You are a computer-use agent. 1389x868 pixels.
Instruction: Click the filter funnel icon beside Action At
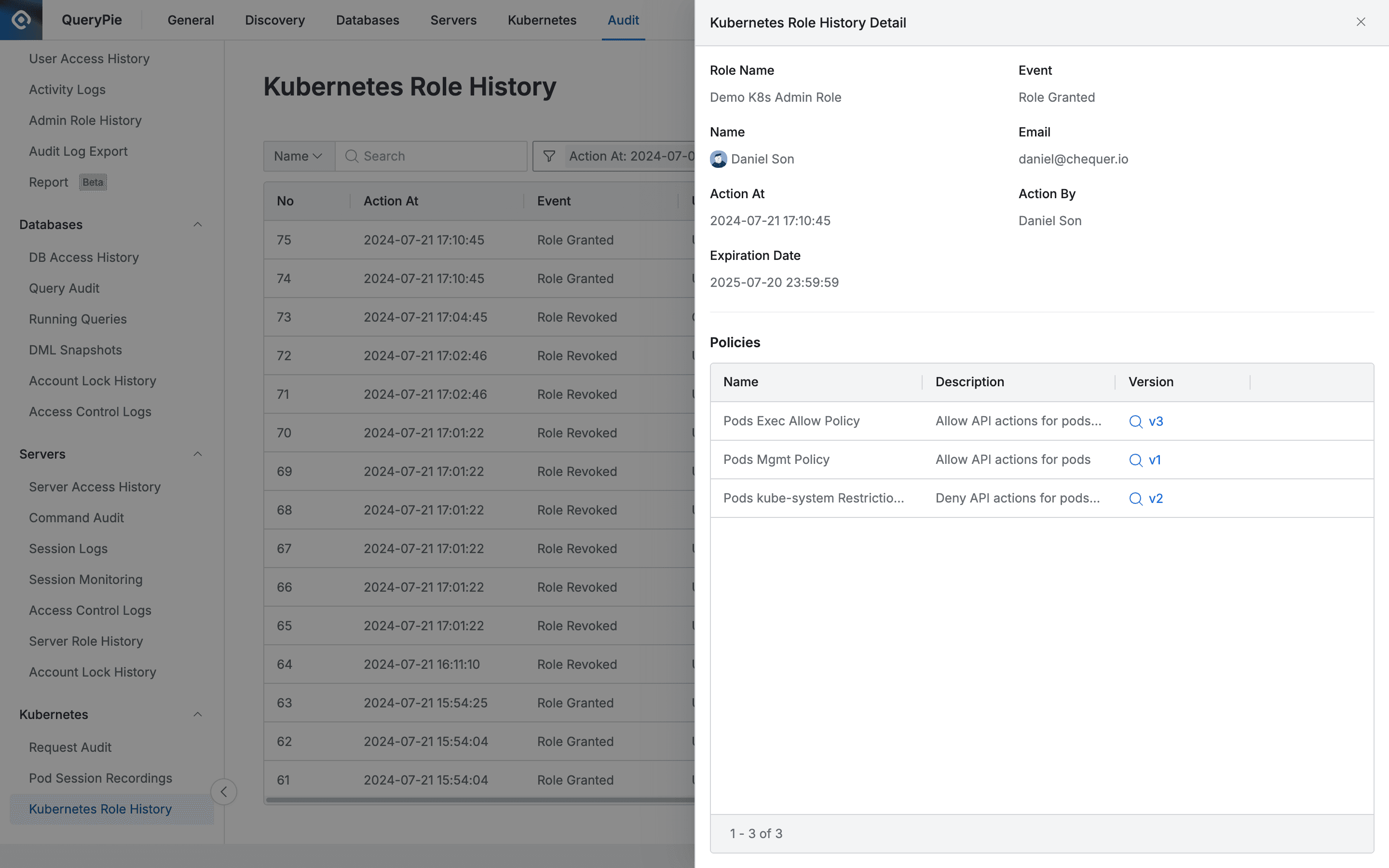pyautogui.click(x=549, y=156)
